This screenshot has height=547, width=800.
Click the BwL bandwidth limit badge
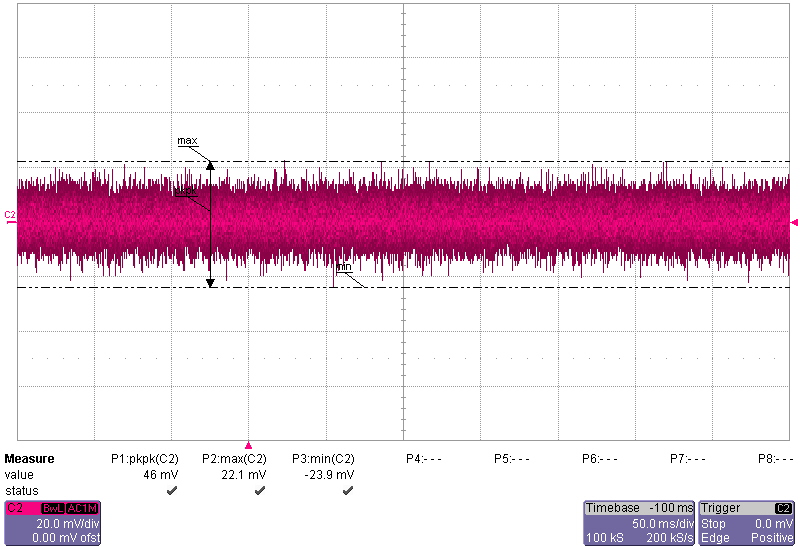52,508
